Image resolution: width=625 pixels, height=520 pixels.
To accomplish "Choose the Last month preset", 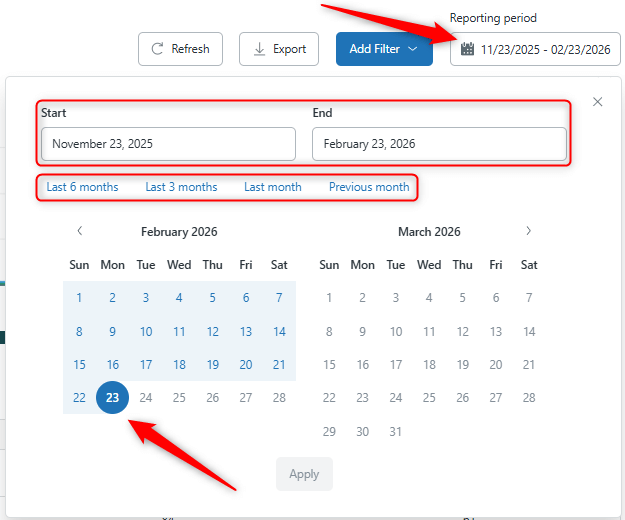I will pyautogui.click(x=273, y=187).
